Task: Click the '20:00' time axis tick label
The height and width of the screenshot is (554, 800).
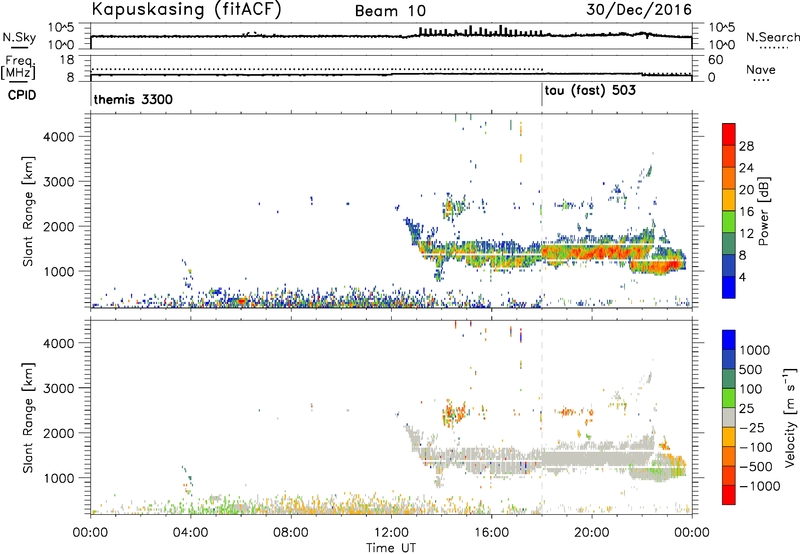Action: point(591,533)
